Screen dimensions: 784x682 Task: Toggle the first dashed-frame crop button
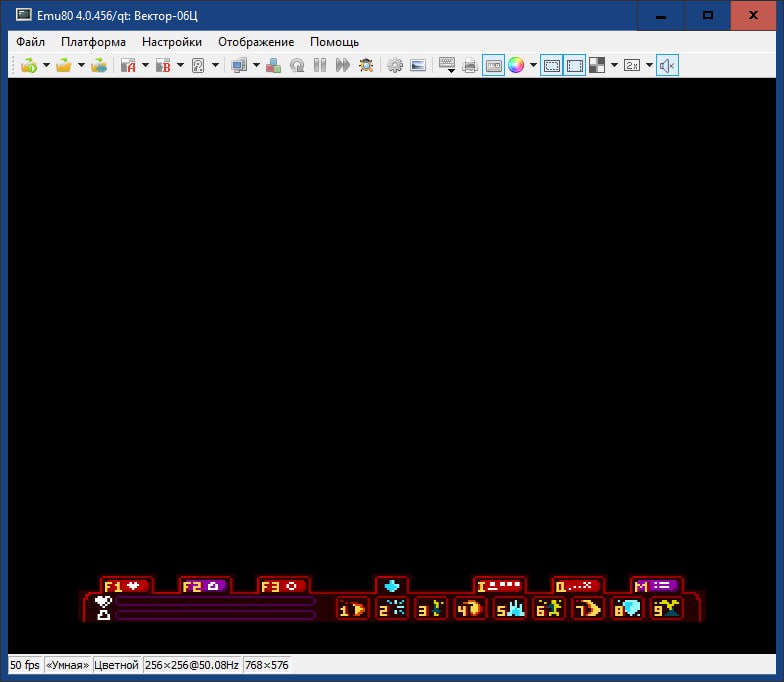coord(551,66)
